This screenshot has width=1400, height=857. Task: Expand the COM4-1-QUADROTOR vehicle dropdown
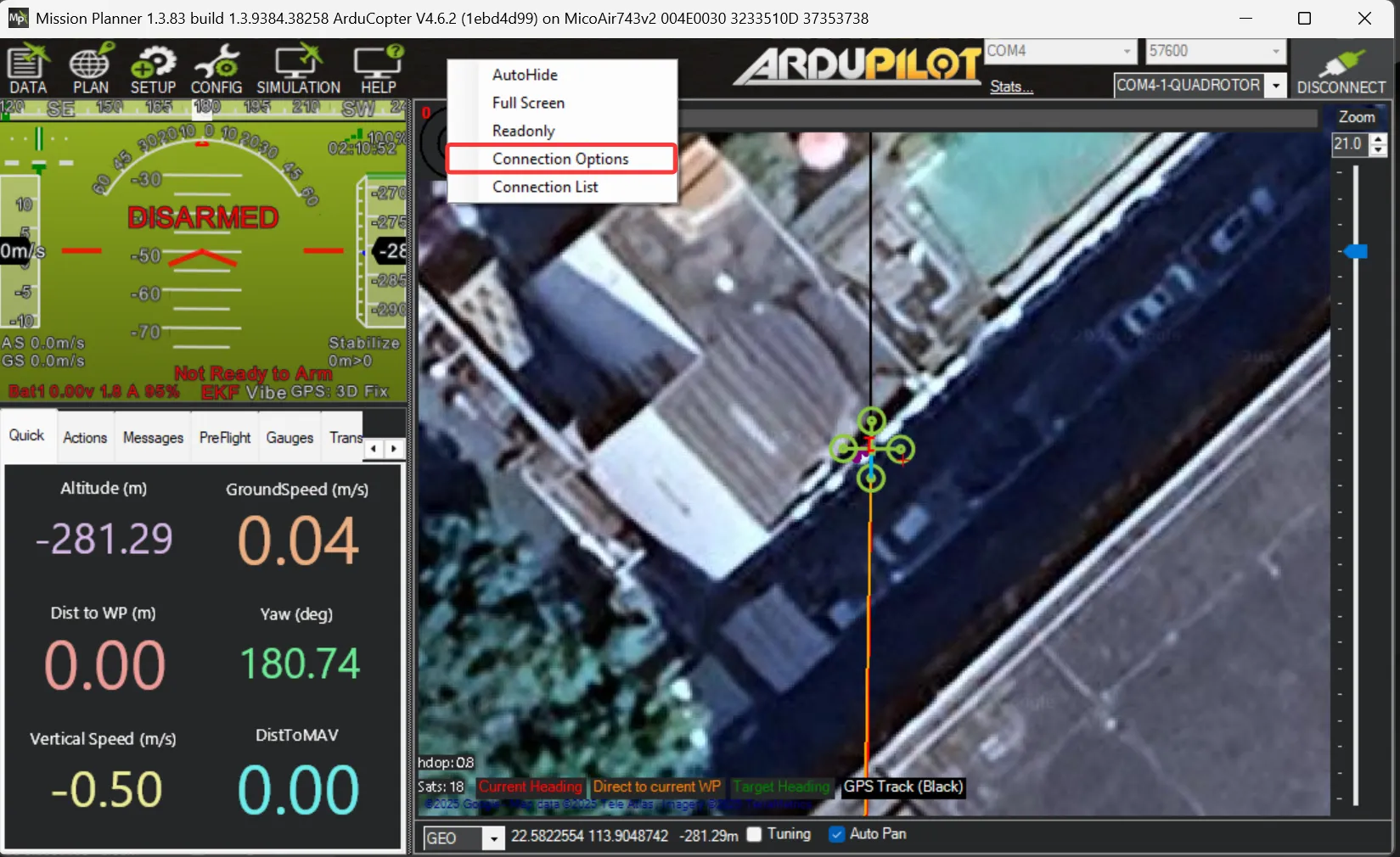[1275, 86]
